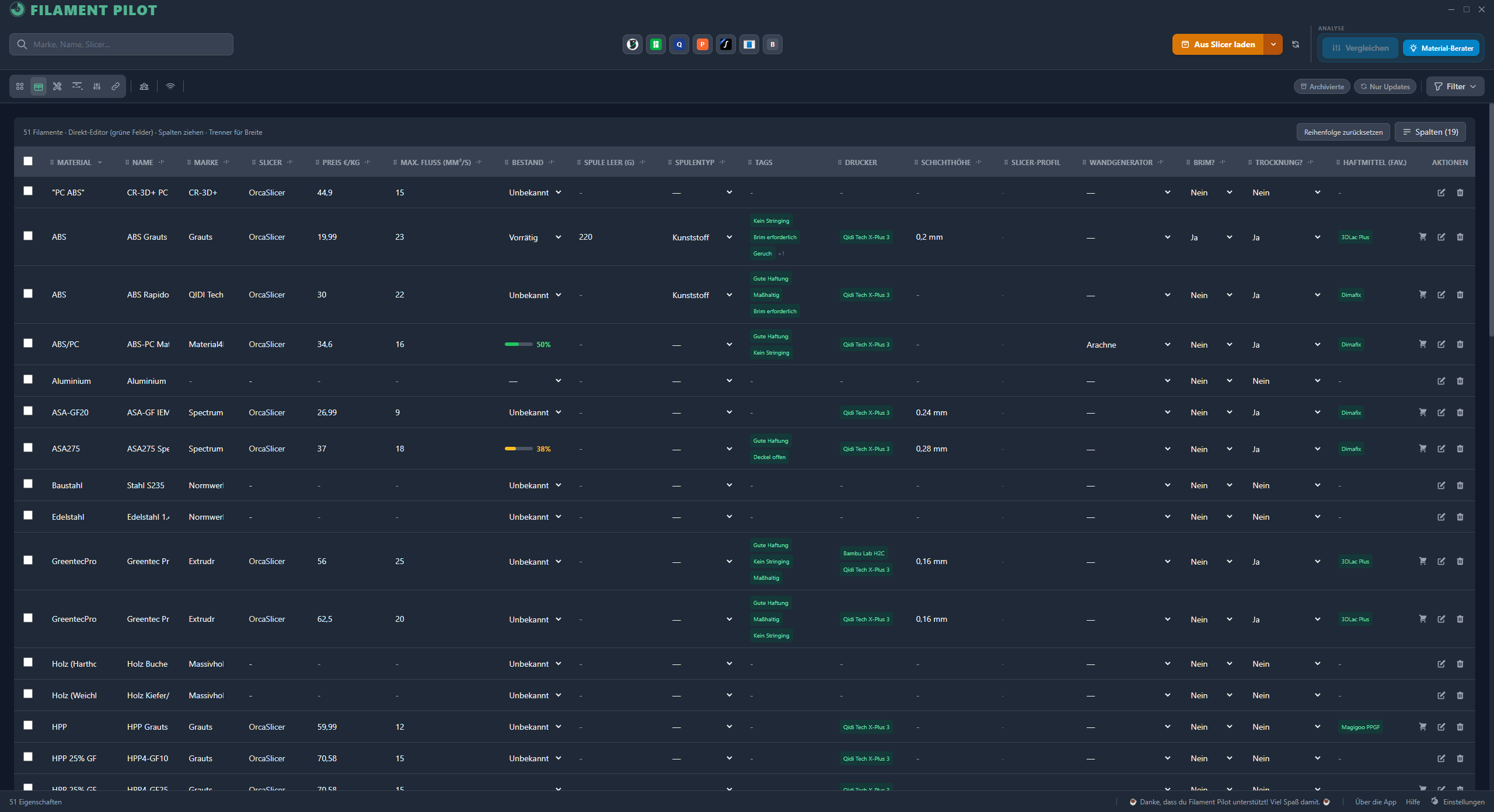Sort by the Material column header
The height and width of the screenshot is (812, 1494).
click(74, 163)
